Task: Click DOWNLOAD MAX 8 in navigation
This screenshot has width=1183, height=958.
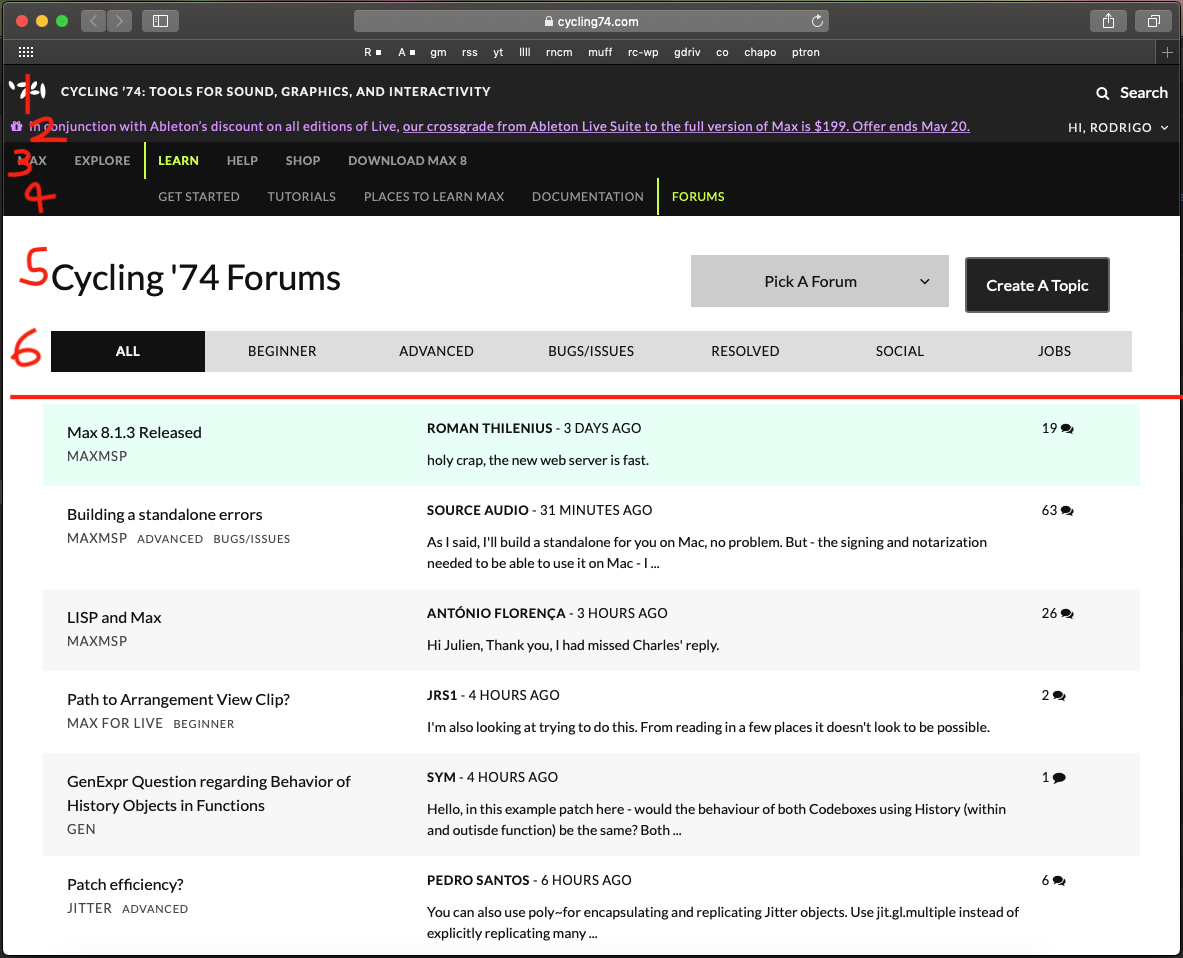Action: [x=407, y=161]
